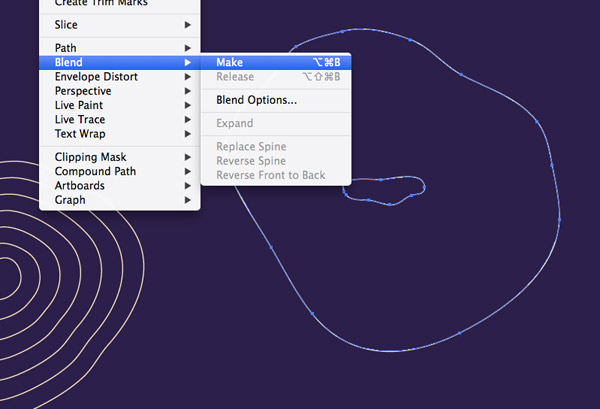Open the Graph submenu
This screenshot has width=600, height=409.
point(70,200)
